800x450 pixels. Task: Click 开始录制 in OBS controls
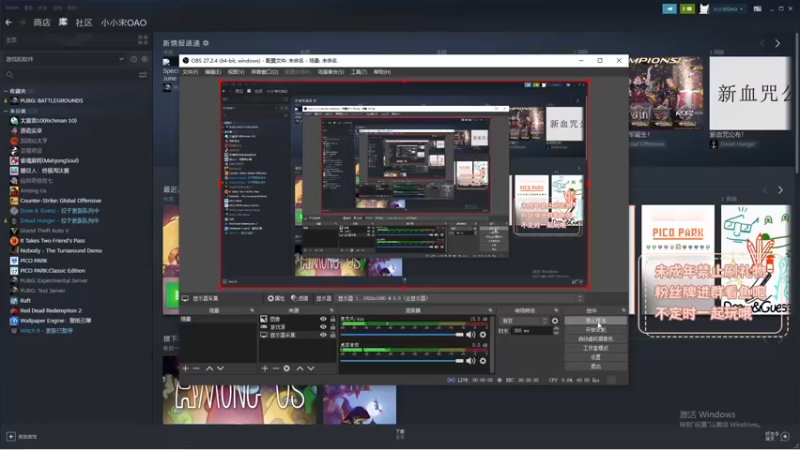click(x=595, y=330)
